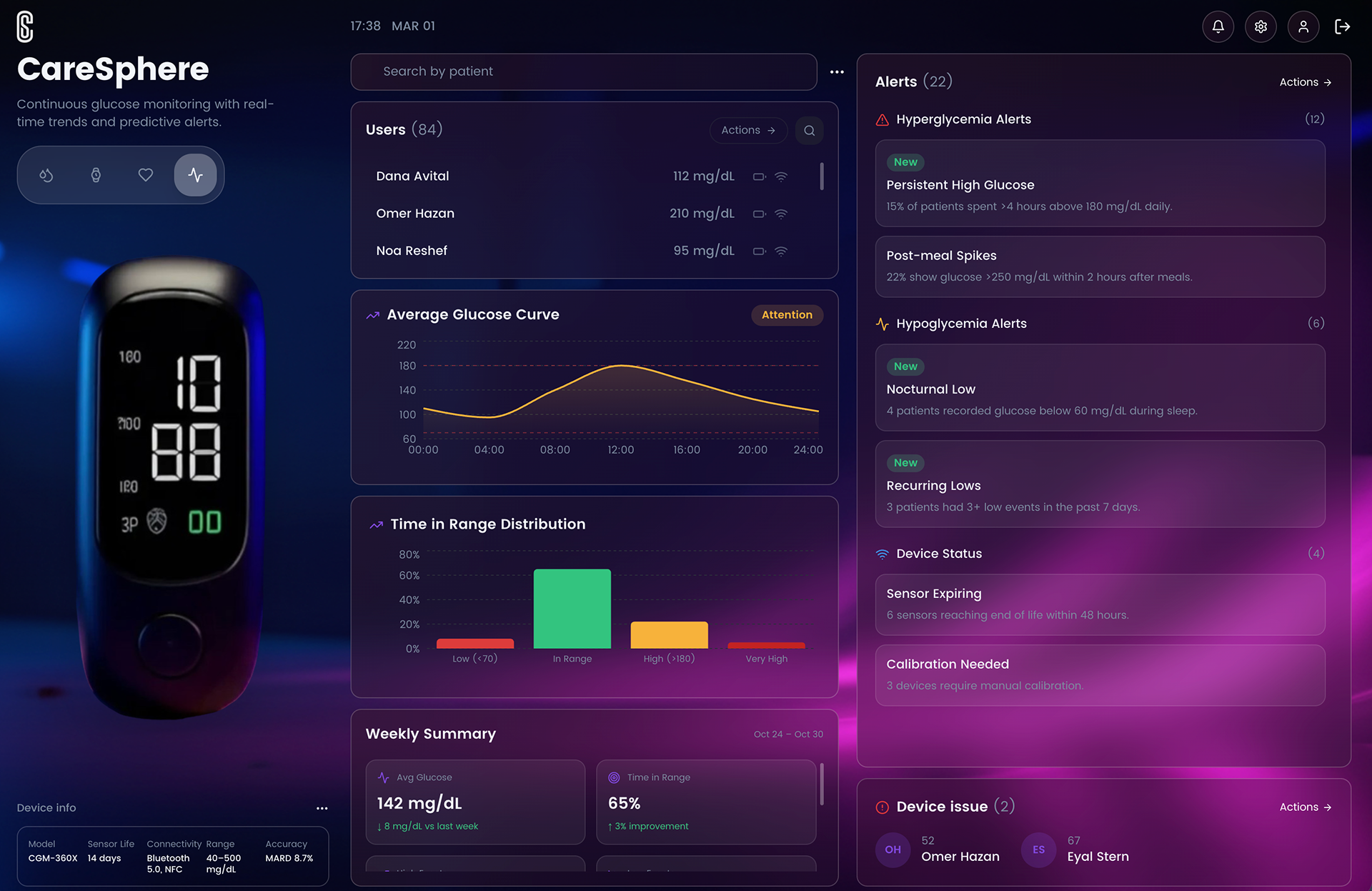Click Actions link in Alerts panel
The height and width of the screenshot is (891, 1372).
[x=1305, y=83]
